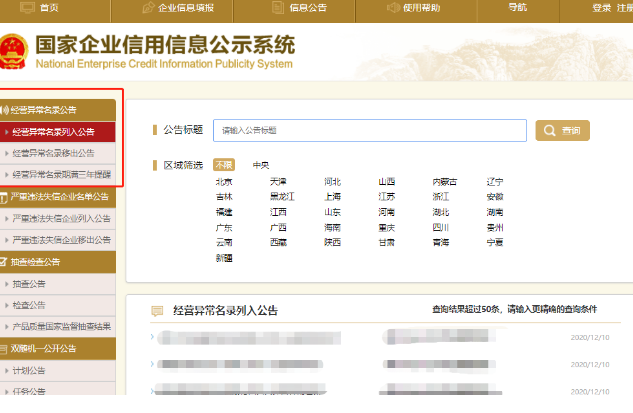Click the 登录 login link
This screenshot has height=413, width=633.
pos(602,8)
